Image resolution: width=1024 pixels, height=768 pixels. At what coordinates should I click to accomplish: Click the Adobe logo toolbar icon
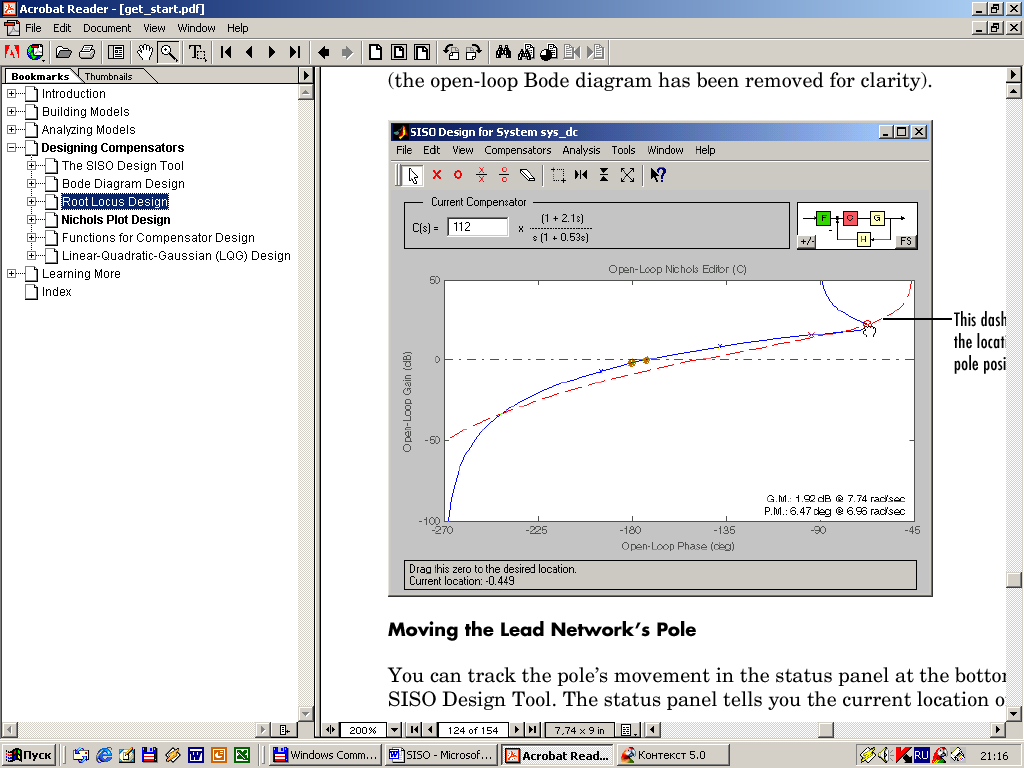pos(12,52)
